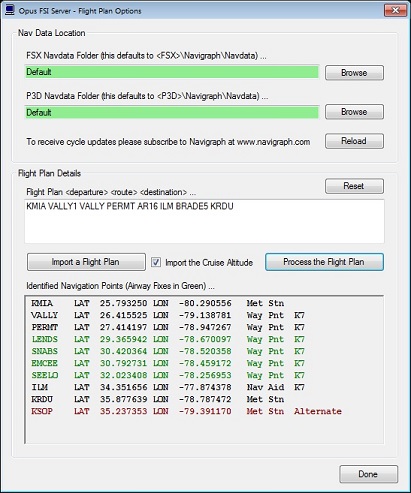Open Import a Flight Plan
This screenshot has width=411, height=493.
86,262
